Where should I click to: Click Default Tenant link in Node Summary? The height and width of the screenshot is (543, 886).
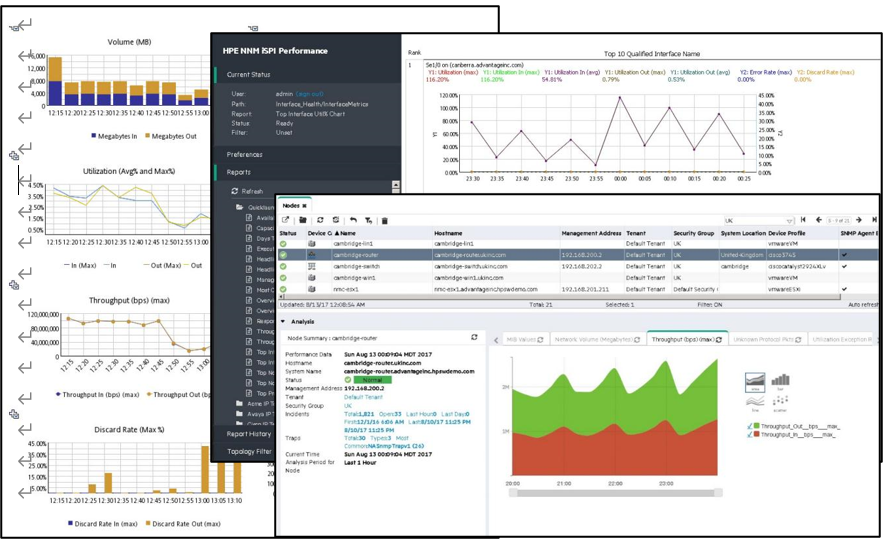362,397
